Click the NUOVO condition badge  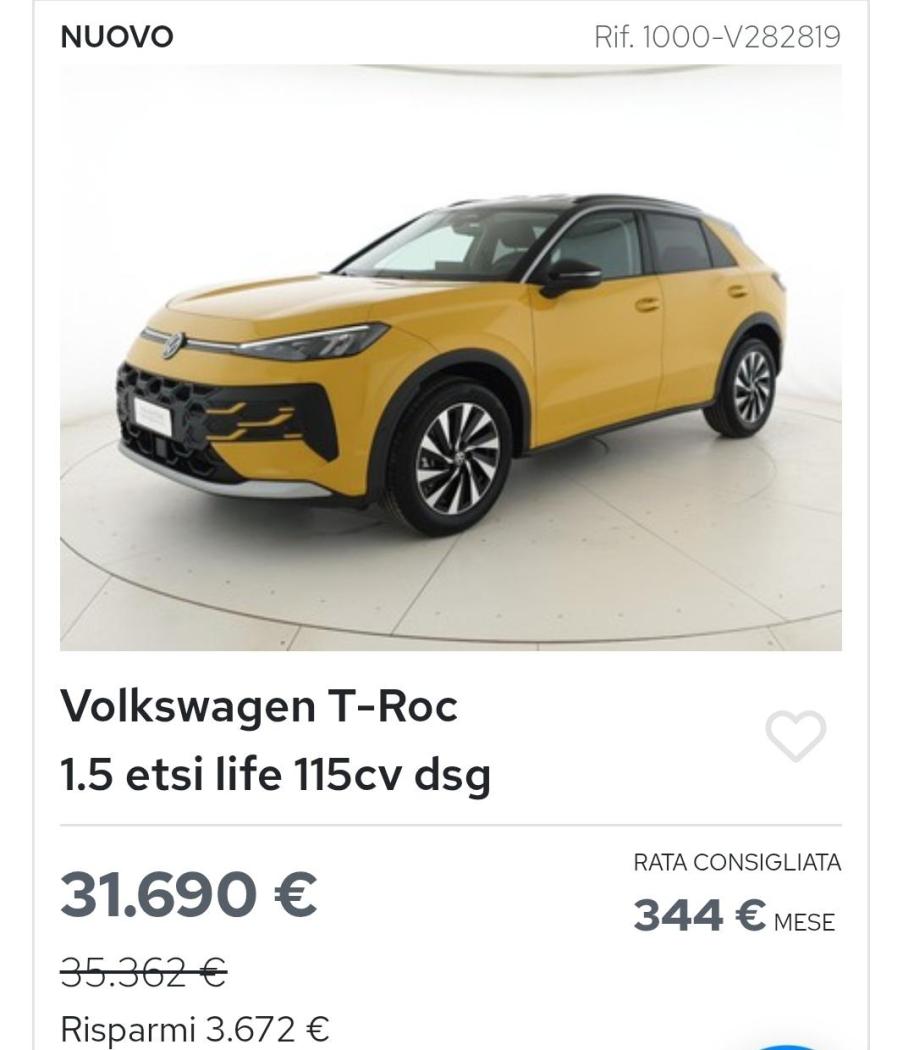(117, 37)
